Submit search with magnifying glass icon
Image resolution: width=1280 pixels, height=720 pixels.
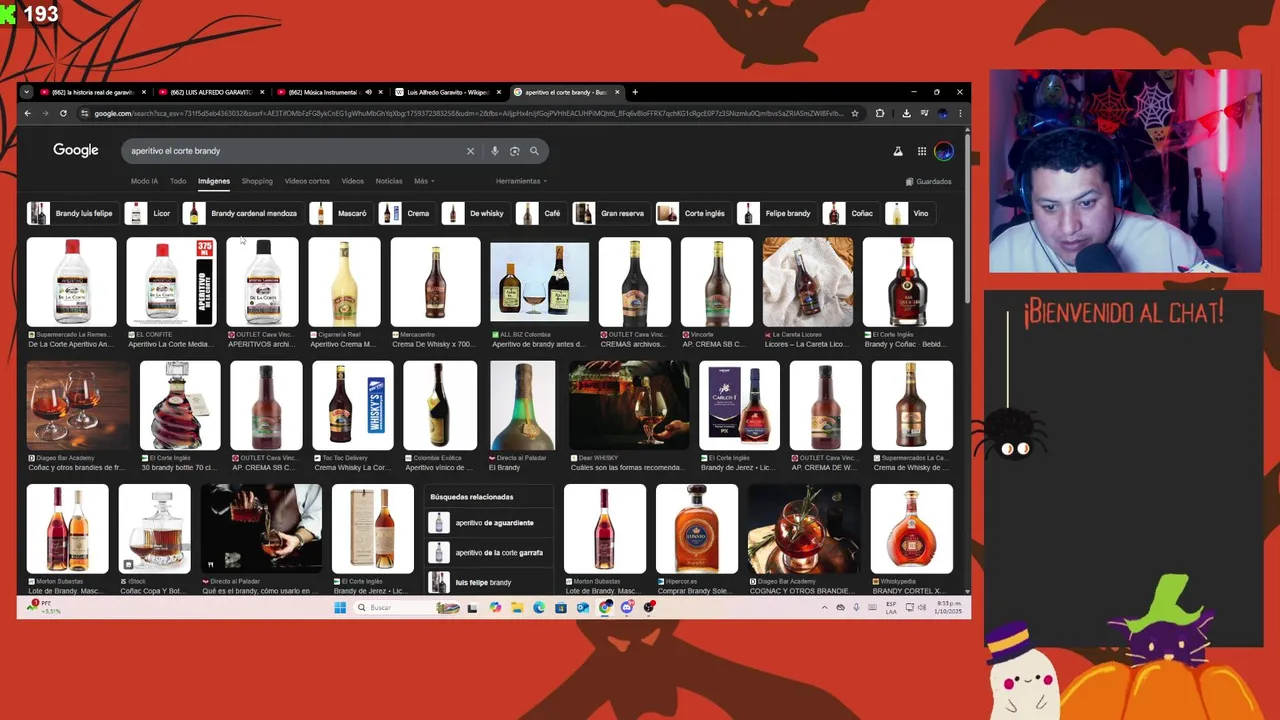534,151
